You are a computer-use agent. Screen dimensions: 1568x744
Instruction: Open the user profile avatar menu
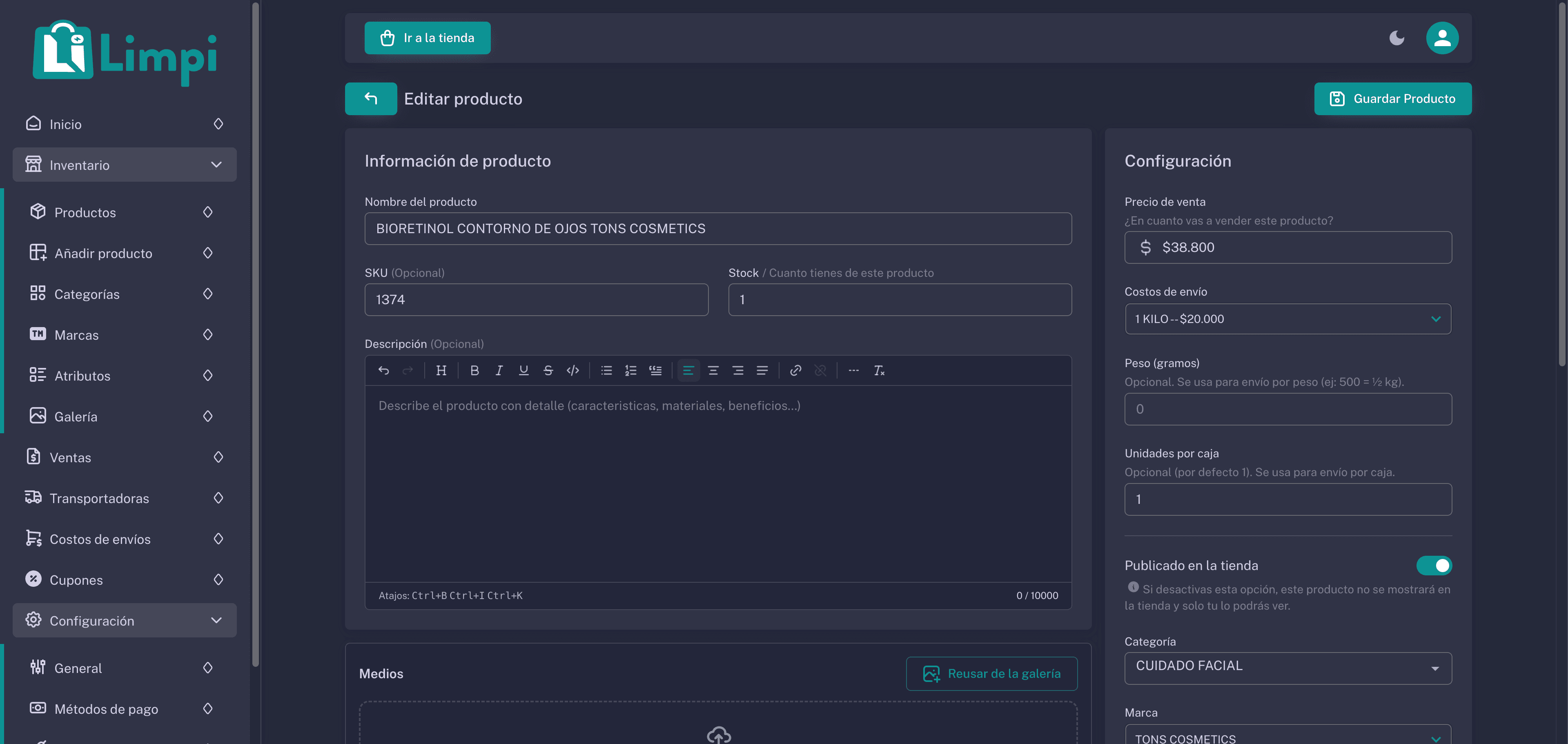point(1442,38)
